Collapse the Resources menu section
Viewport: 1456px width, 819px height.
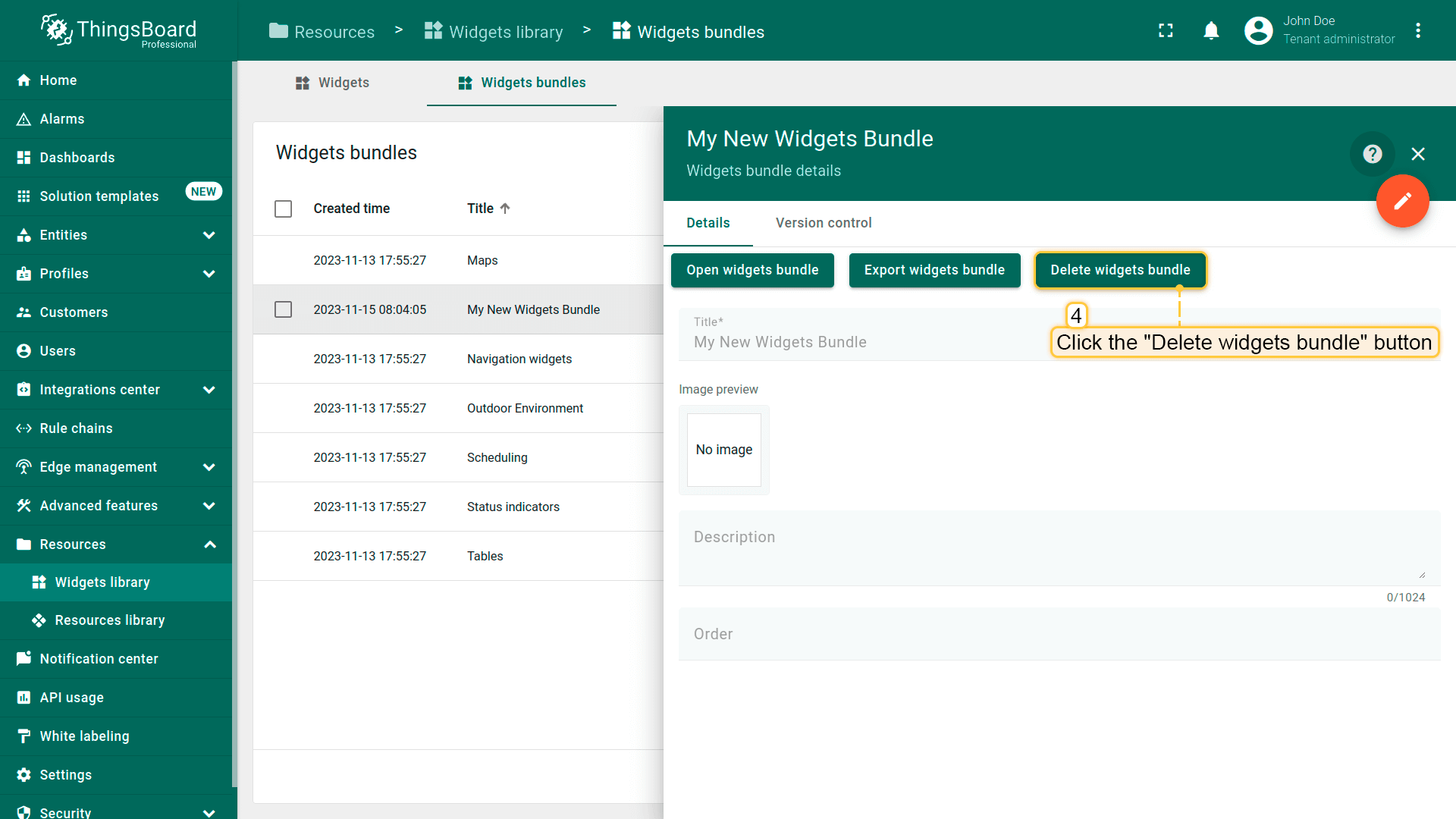[x=209, y=544]
